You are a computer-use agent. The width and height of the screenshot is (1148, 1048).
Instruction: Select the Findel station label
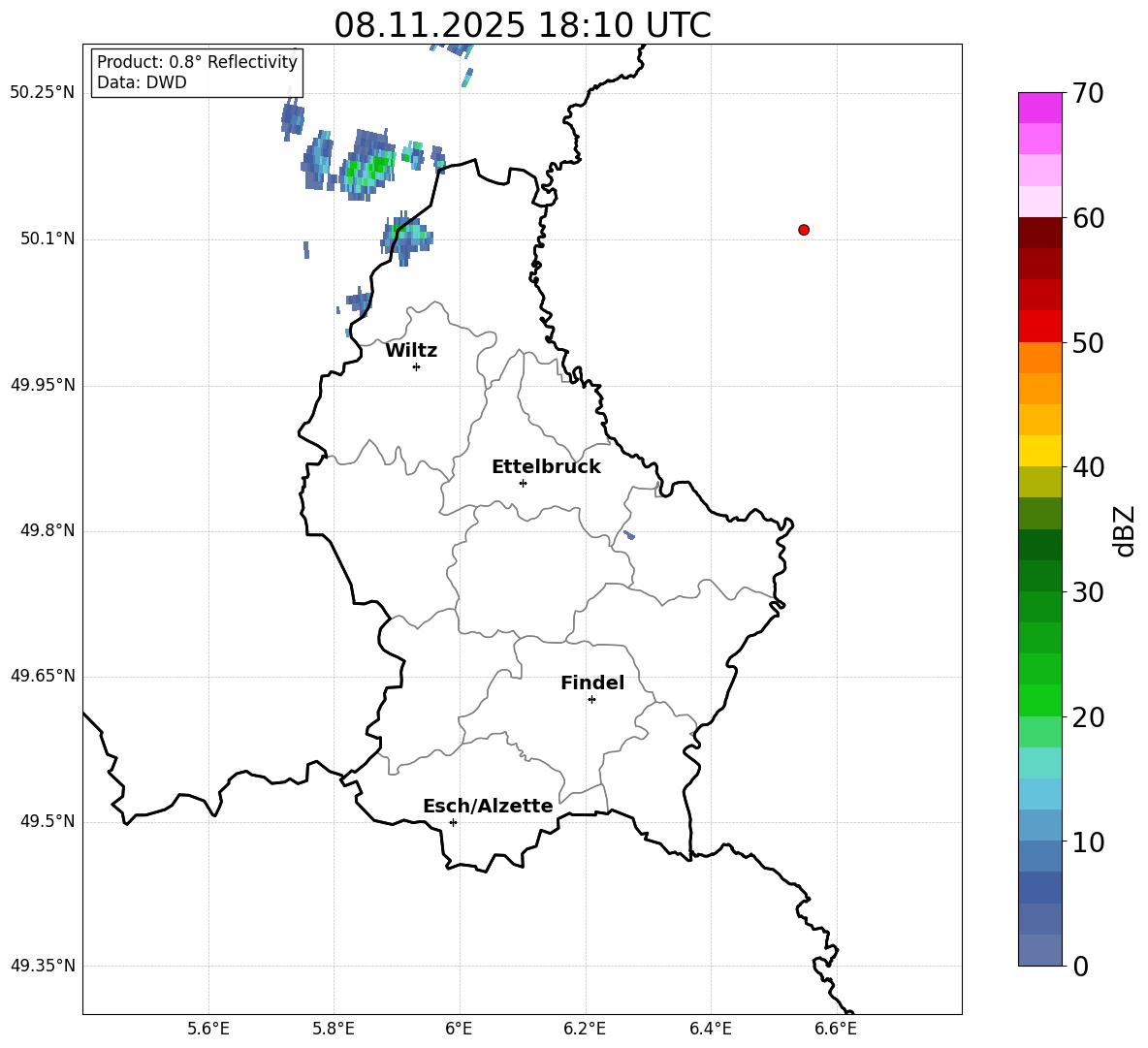[x=592, y=683]
